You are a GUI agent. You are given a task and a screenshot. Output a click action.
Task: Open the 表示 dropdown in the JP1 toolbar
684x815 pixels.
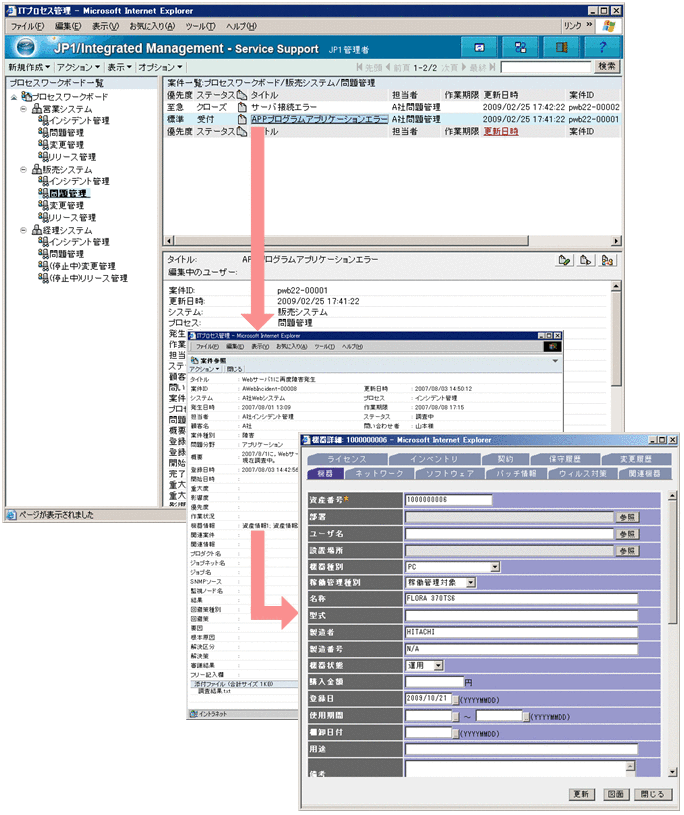pos(119,67)
